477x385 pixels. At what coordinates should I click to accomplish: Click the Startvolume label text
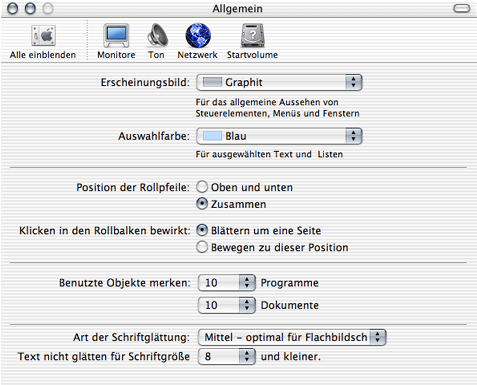coord(252,55)
